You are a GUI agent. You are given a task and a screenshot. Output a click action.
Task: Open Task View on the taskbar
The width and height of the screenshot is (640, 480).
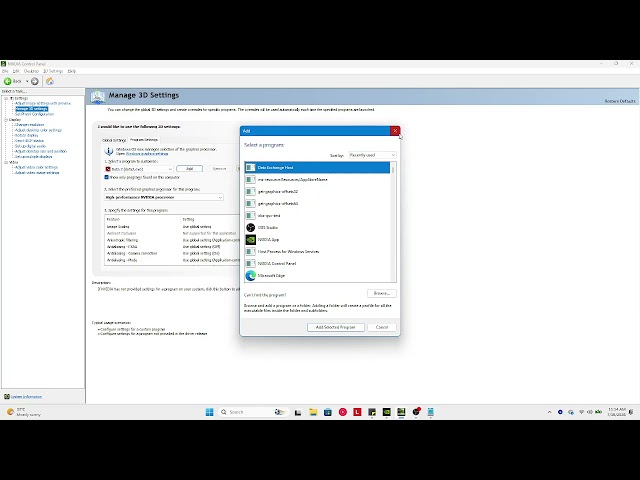[298, 412]
